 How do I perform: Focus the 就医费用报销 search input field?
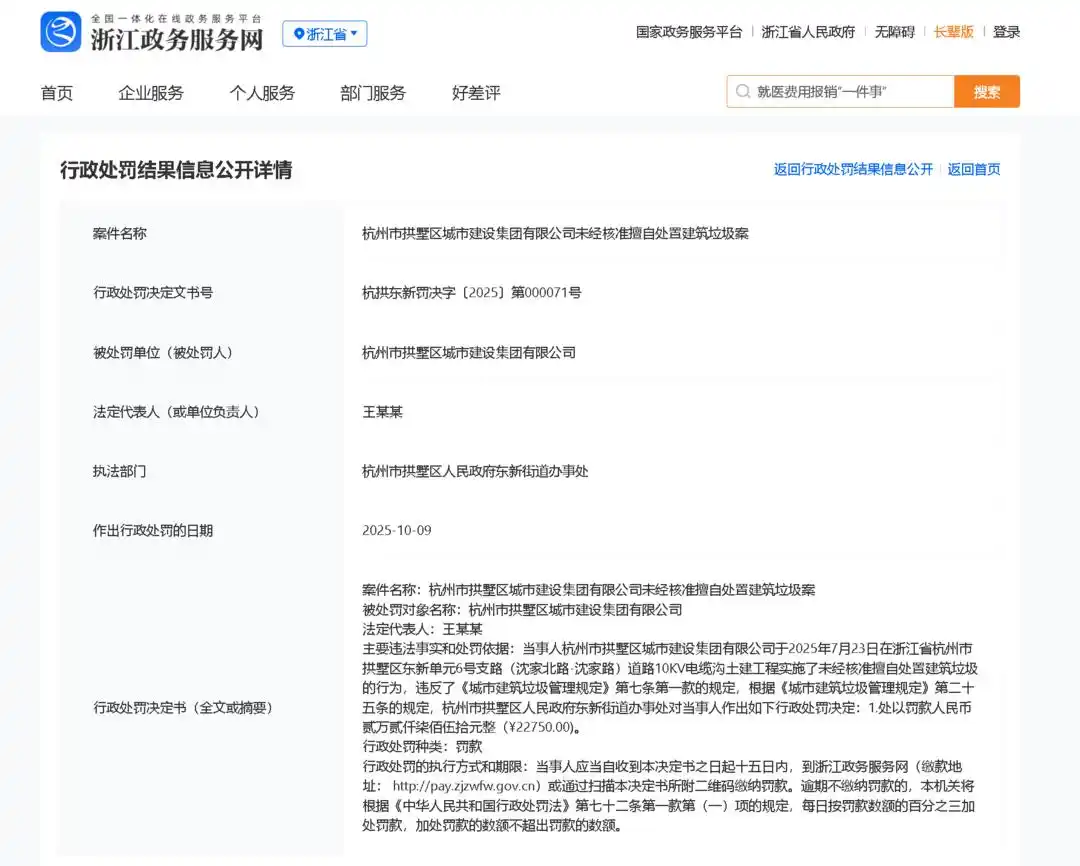coord(850,92)
